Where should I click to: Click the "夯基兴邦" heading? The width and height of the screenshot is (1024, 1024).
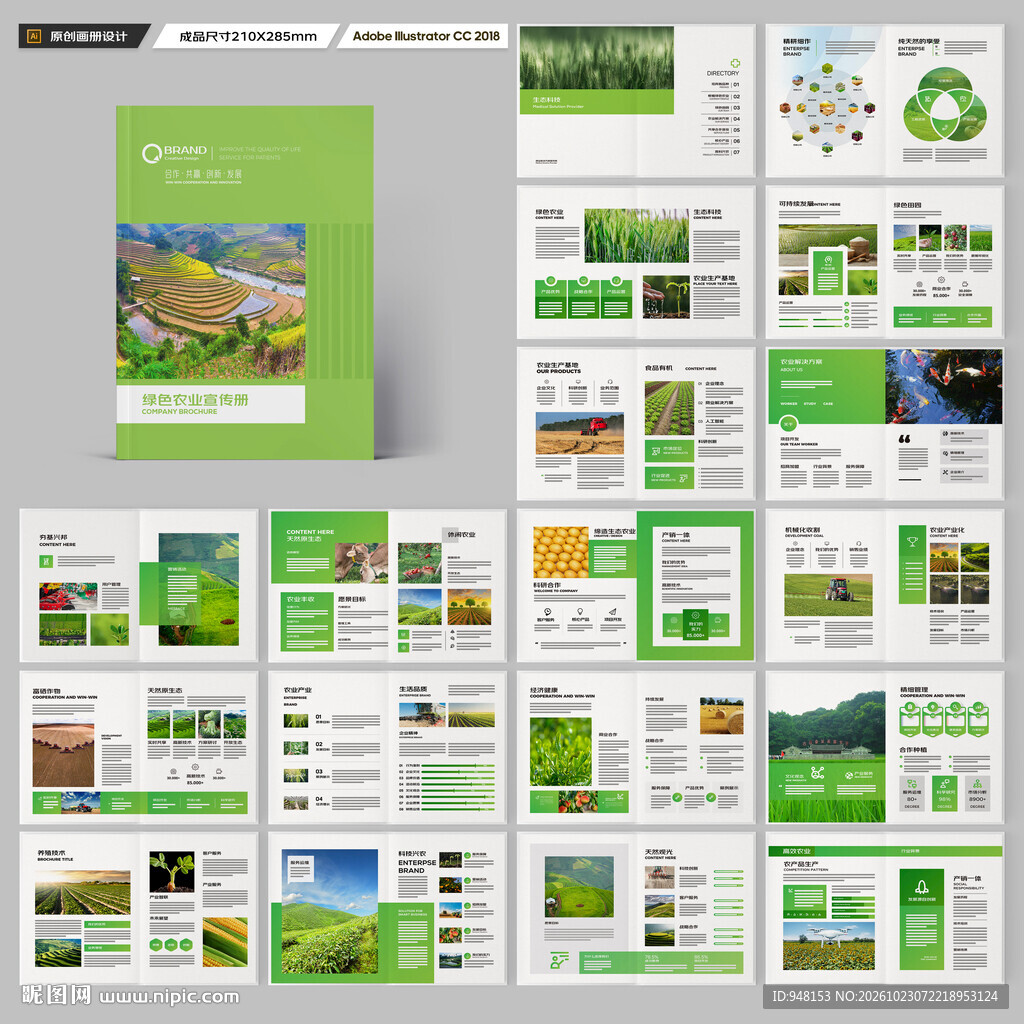[x=54, y=537]
